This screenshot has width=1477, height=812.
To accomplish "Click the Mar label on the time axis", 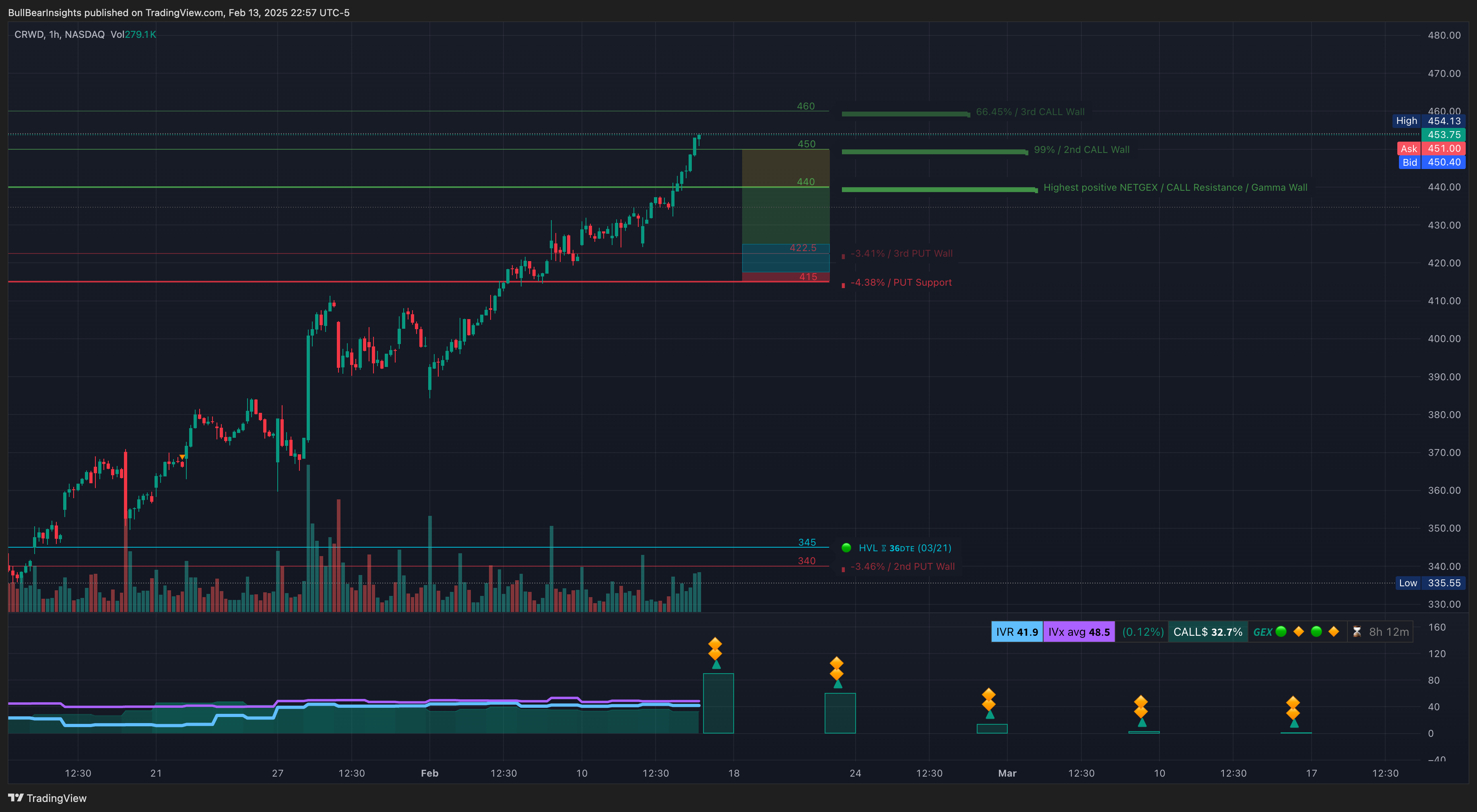I will [x=1007, y=773].
